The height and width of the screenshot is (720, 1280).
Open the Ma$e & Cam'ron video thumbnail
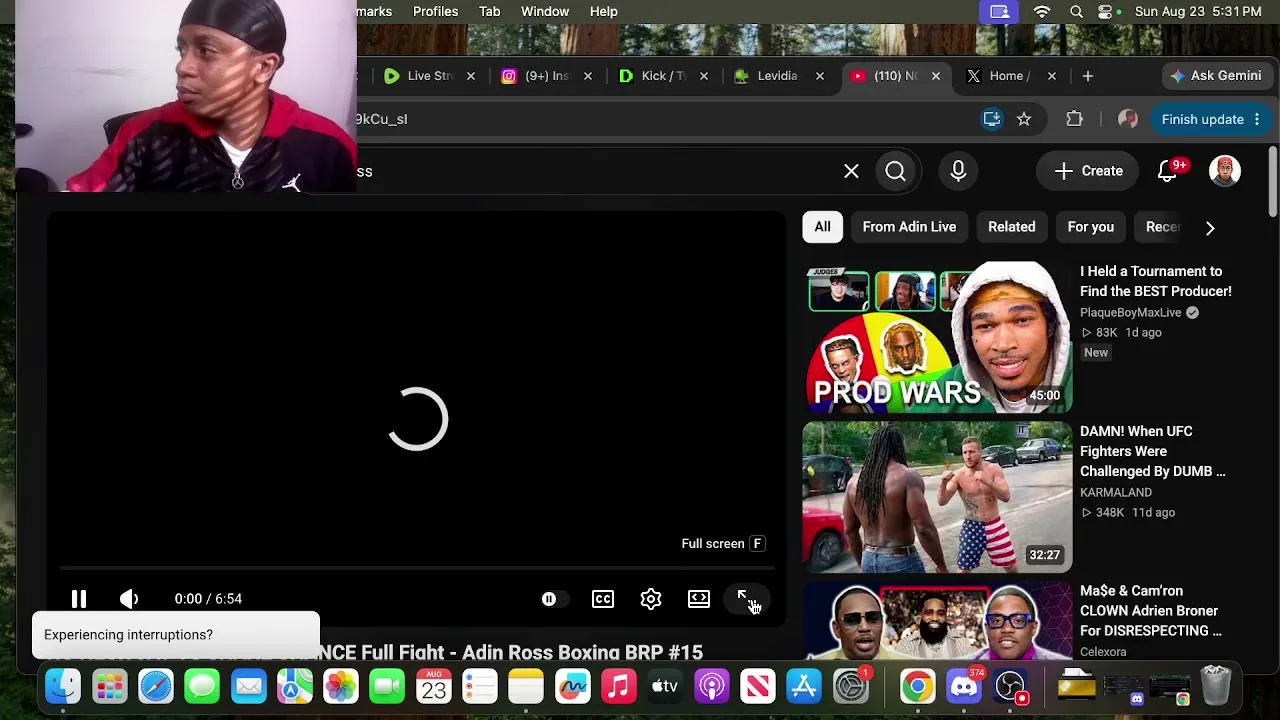[937, 621]
